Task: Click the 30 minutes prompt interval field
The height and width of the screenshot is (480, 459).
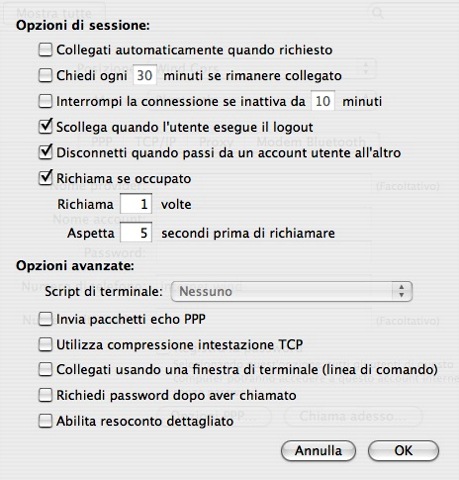Action: tap(145, 75)
